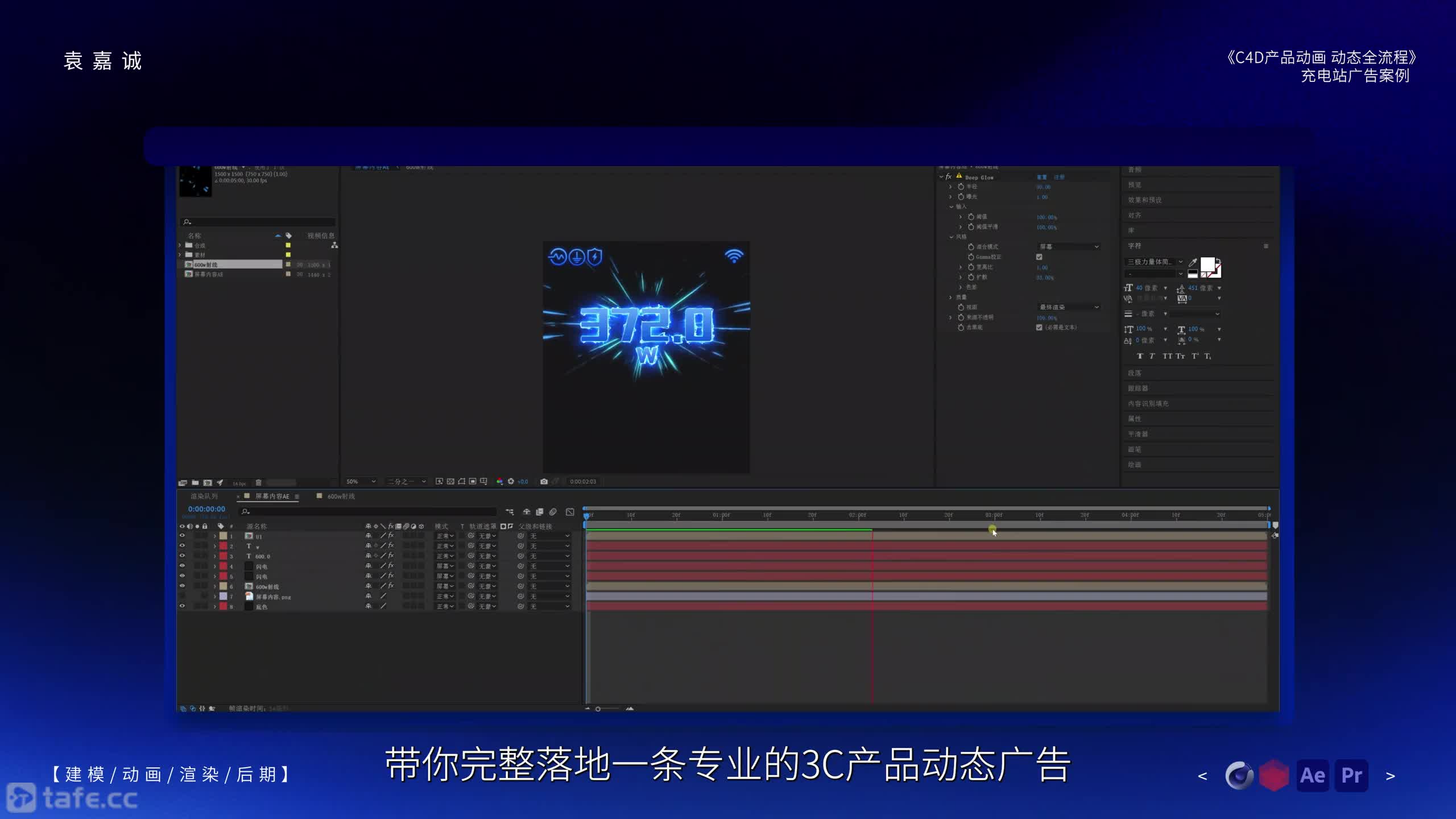Click the reset exposure icon
The width and height of the screenshot is (1456, 819).
coord(511,482)
